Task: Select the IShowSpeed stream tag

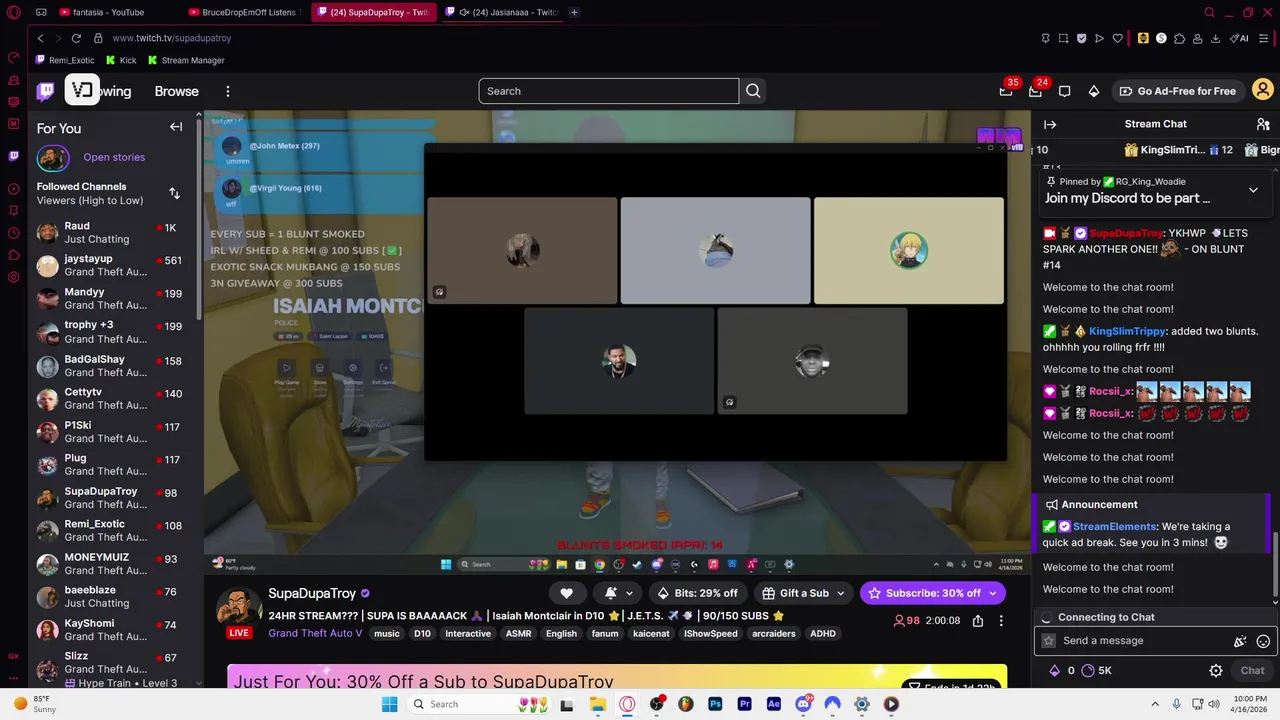Action: [x=711, y=633]
